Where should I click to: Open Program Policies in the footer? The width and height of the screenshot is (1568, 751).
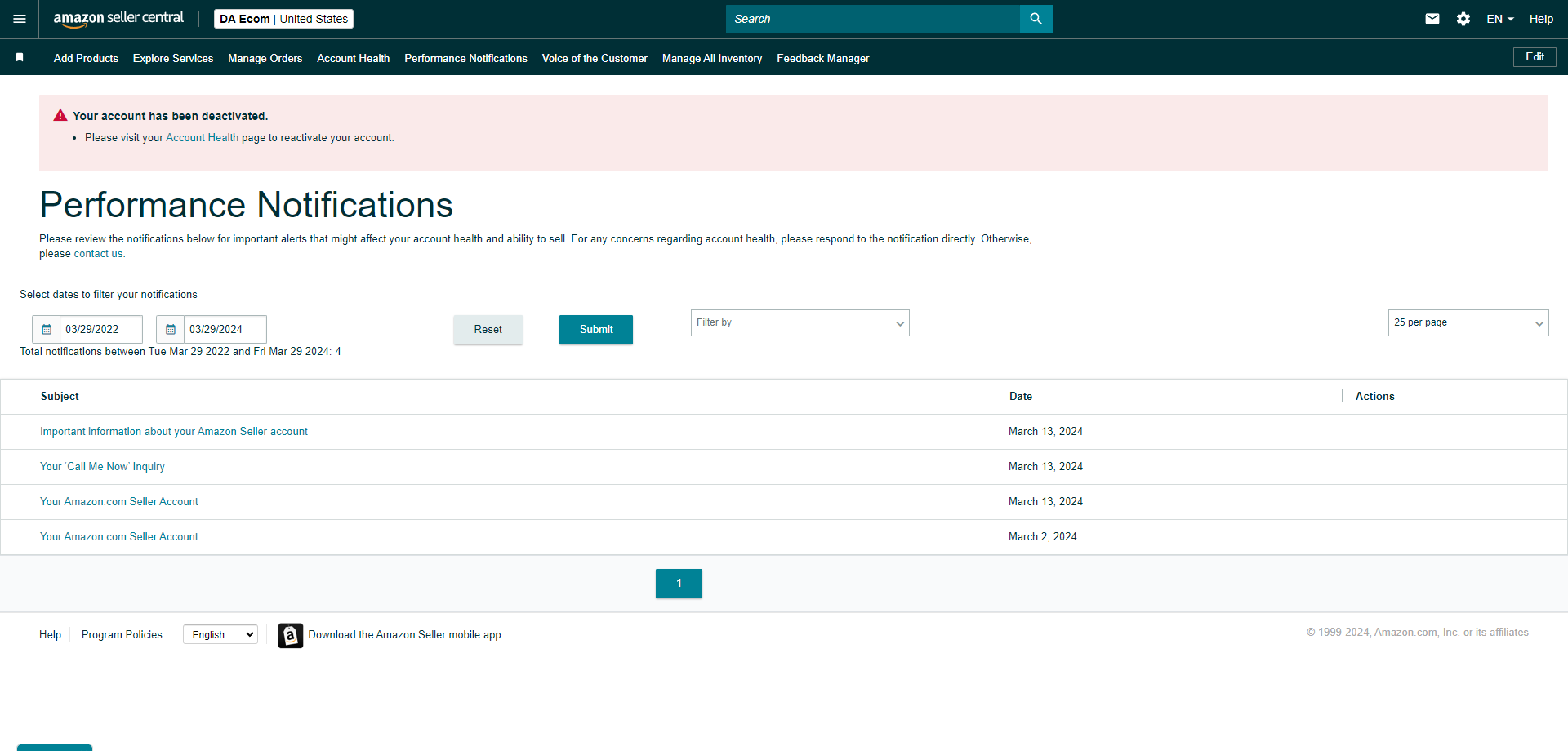(122, 635)
